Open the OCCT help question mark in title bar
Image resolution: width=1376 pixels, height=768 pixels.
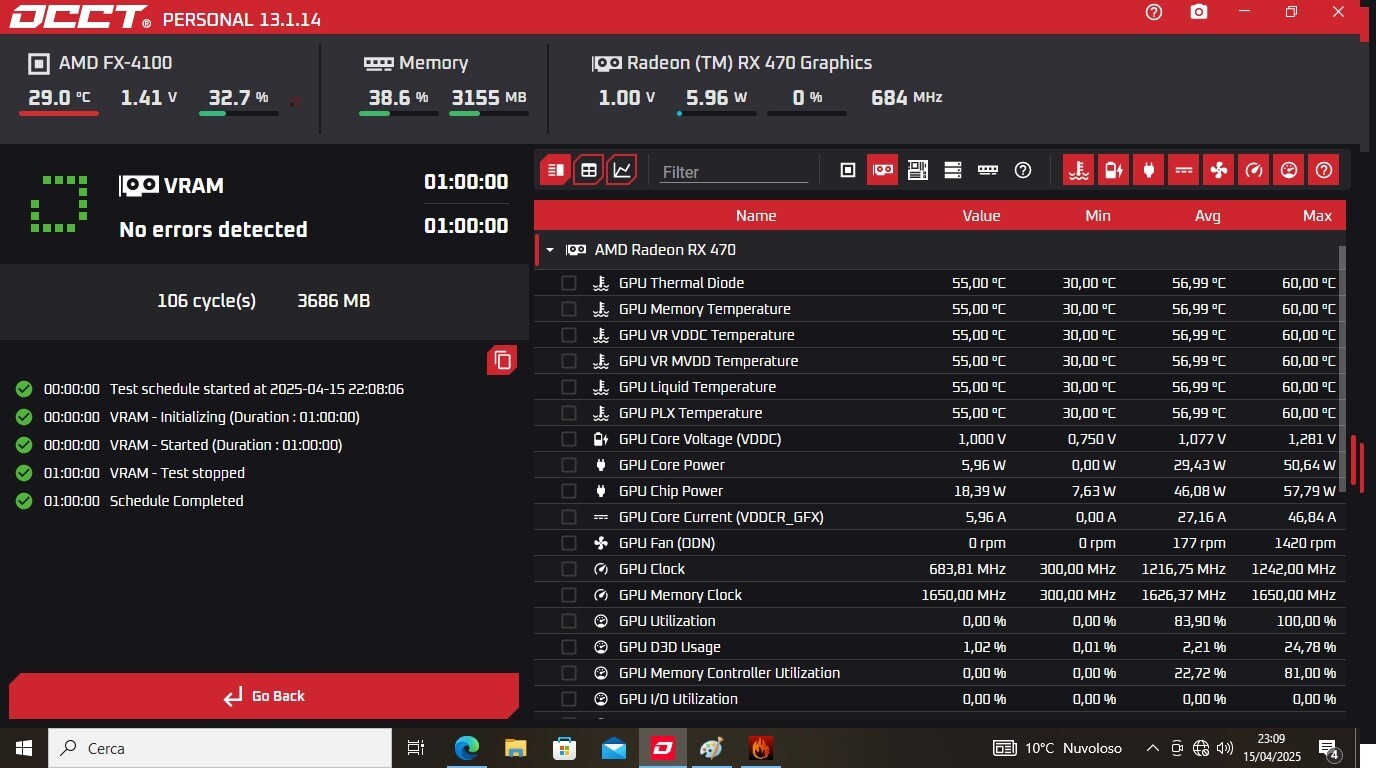pos(1154,12)
